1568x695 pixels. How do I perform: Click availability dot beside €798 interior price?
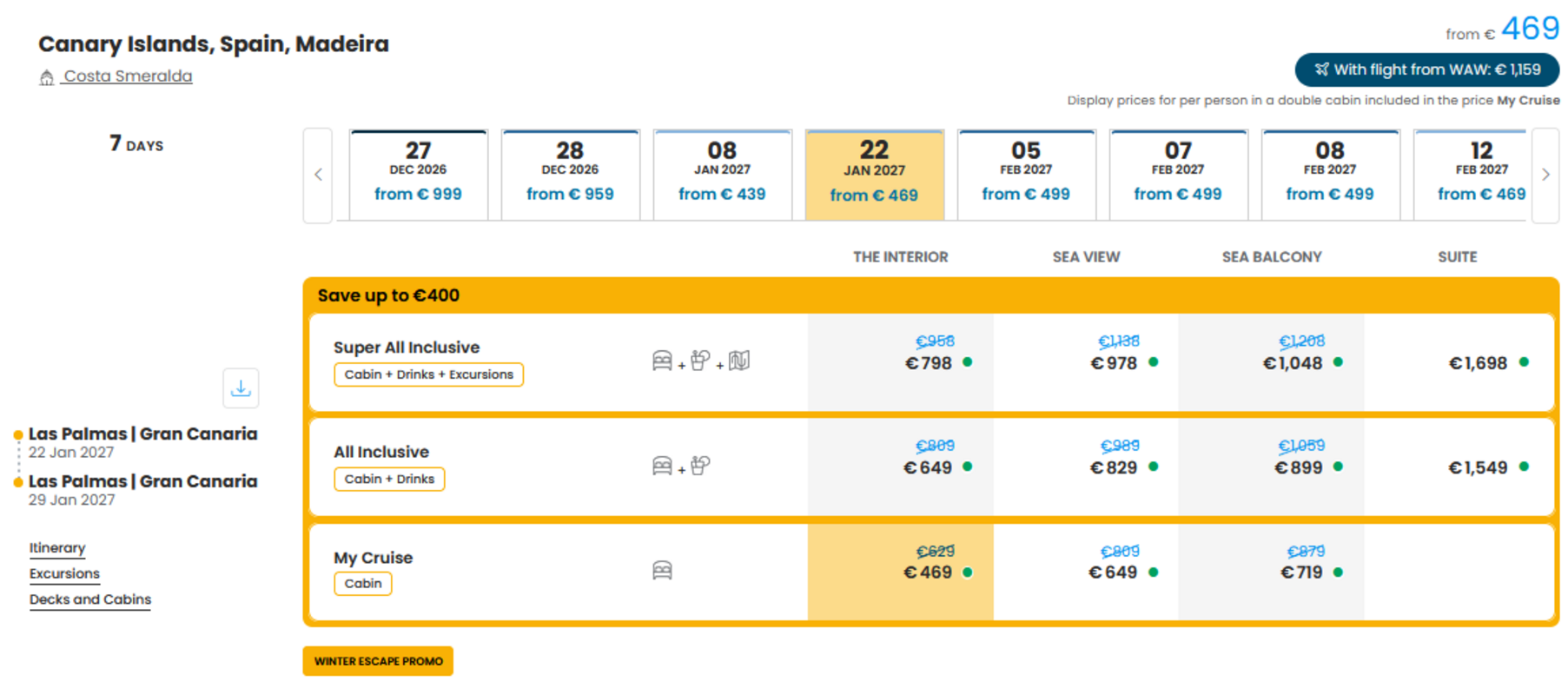coord(968,362)
